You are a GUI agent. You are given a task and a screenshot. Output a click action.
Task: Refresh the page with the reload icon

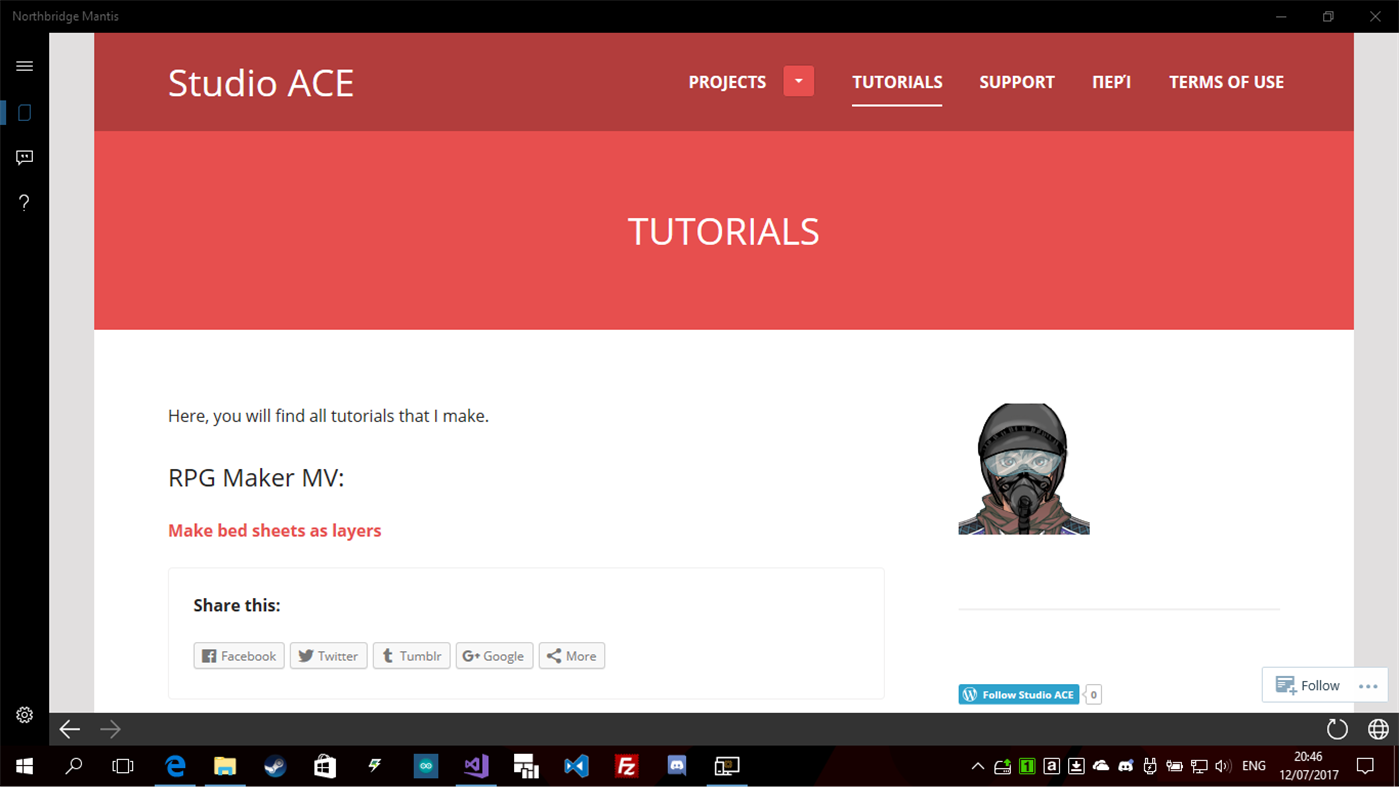pyautogui.click(x=1337, y=729)
